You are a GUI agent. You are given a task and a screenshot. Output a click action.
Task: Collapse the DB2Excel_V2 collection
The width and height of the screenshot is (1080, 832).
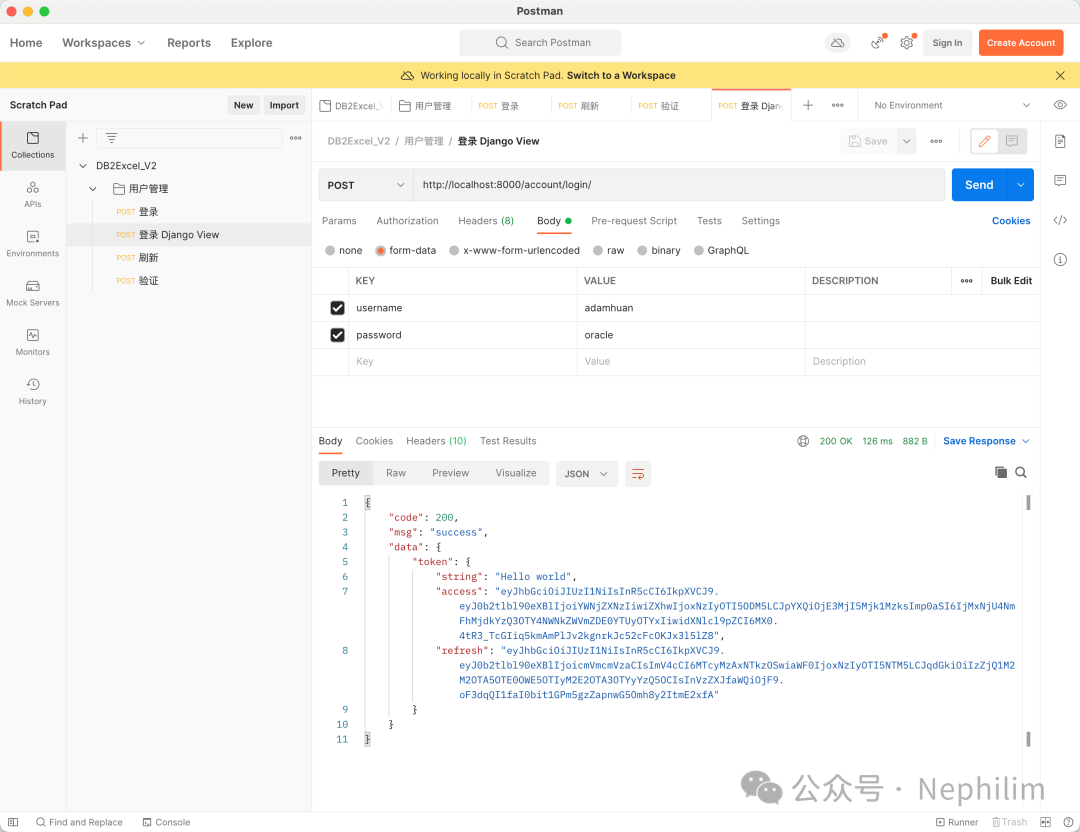[83, 166]
